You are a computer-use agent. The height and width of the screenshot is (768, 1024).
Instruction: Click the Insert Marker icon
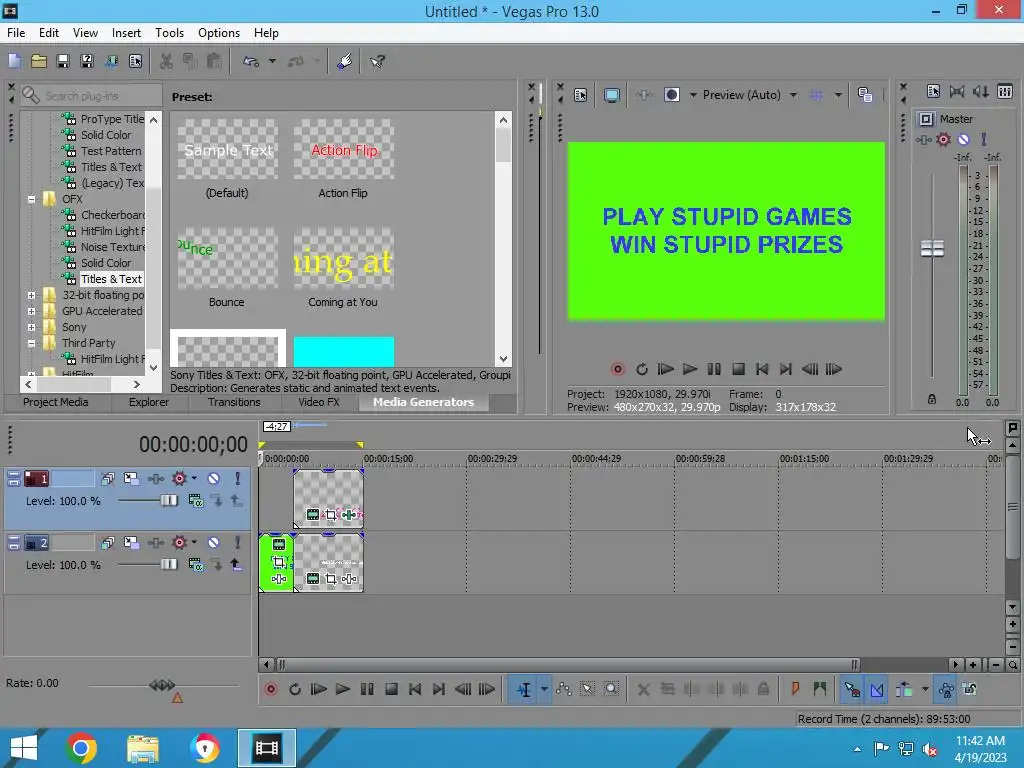click(x=795, y=689)
